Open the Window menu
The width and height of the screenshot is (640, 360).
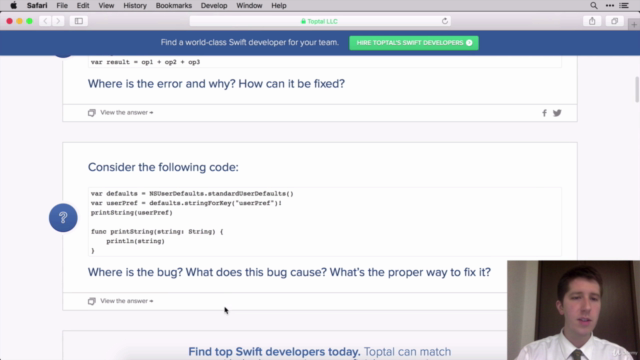pyautogui.click(x=249, y=6)
